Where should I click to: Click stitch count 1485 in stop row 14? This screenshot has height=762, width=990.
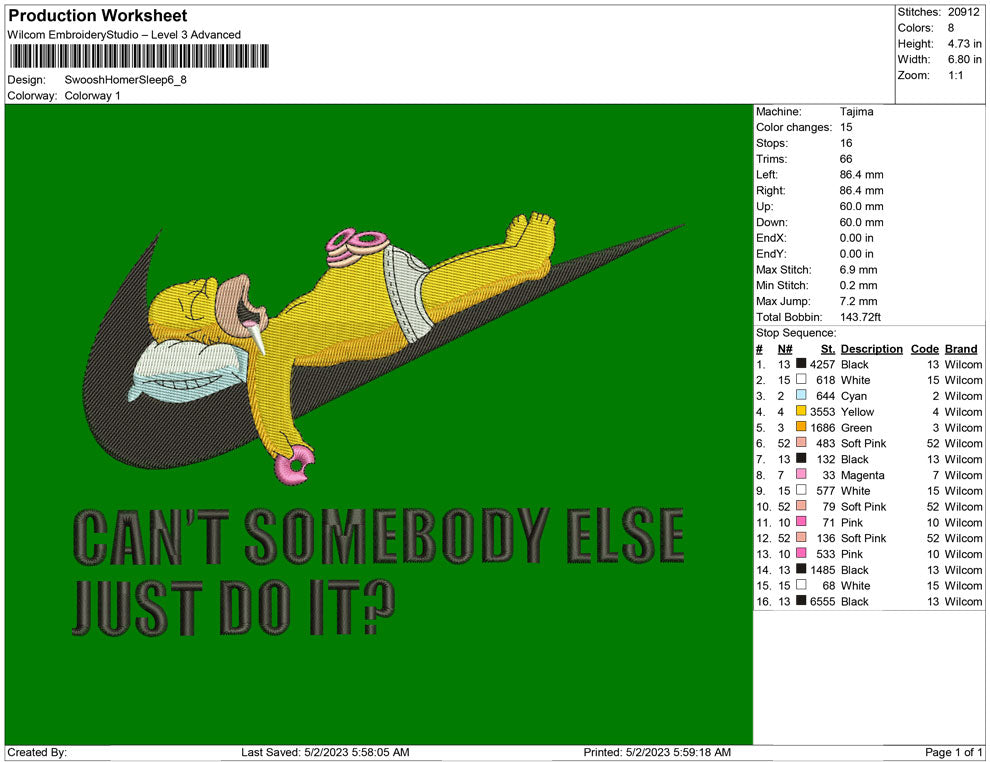[823, 570]
